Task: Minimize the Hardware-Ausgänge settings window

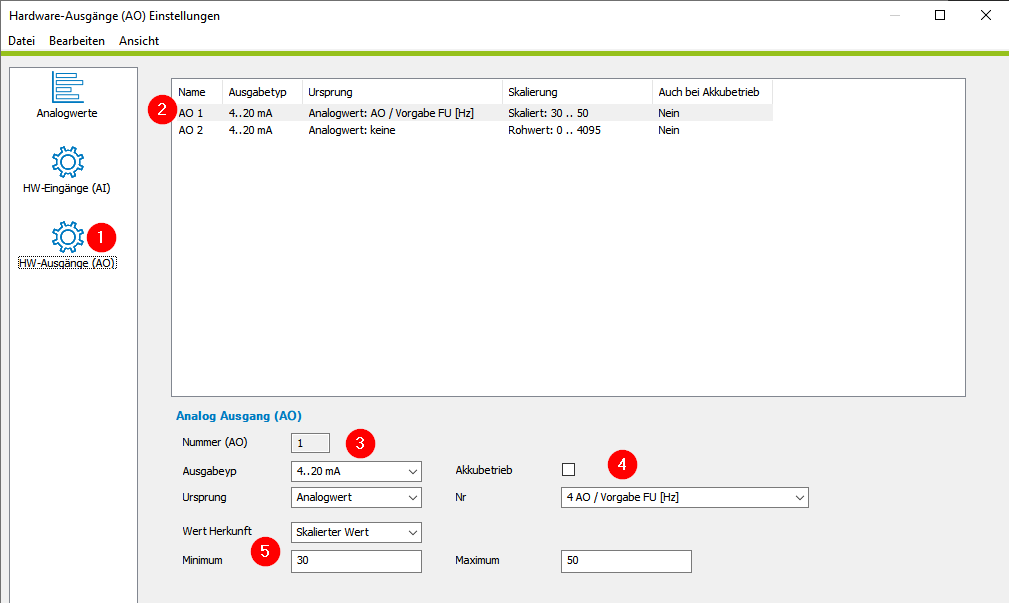Action: 894,15
